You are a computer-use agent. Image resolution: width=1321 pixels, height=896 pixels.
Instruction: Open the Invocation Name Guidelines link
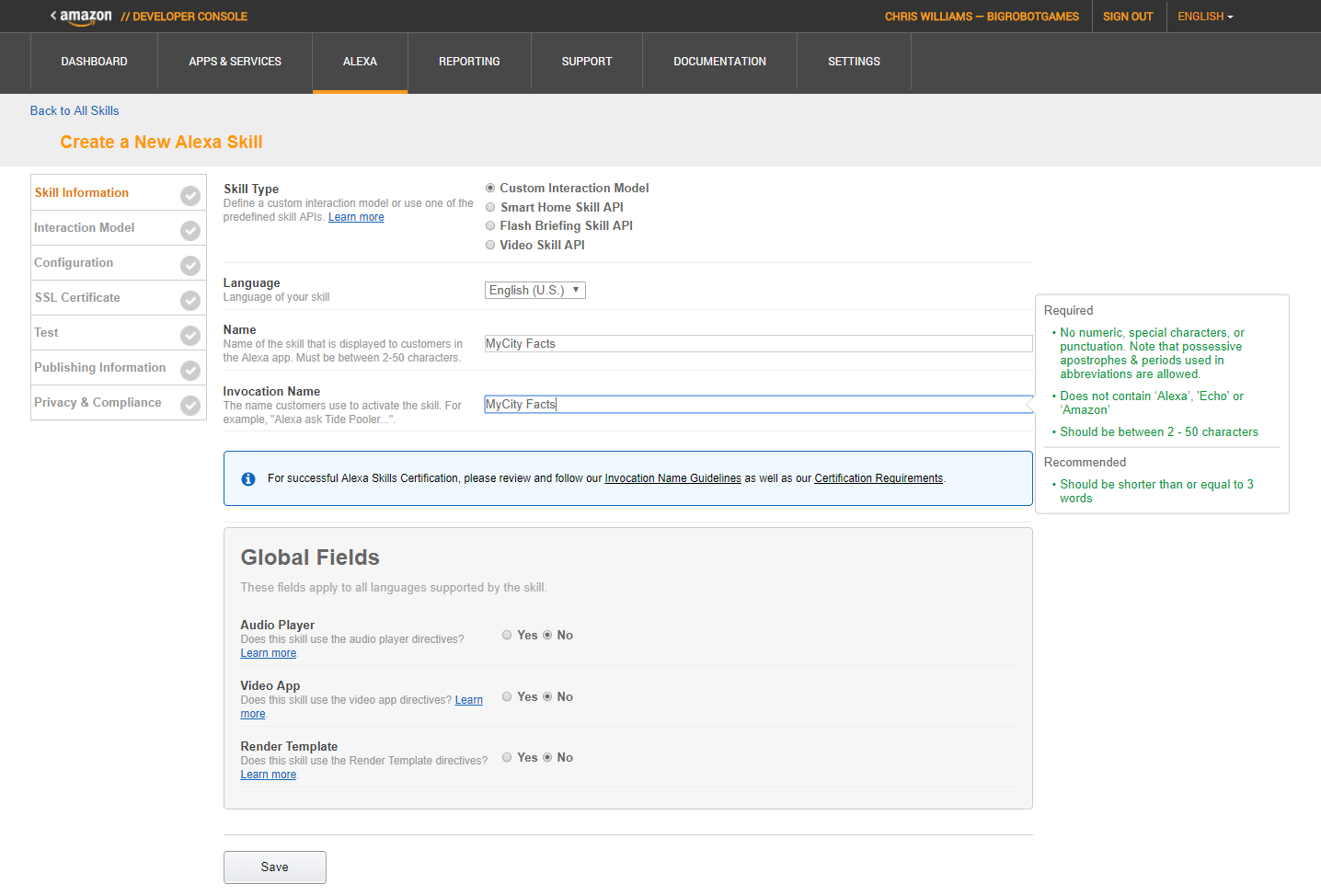(x=672, y=478)
